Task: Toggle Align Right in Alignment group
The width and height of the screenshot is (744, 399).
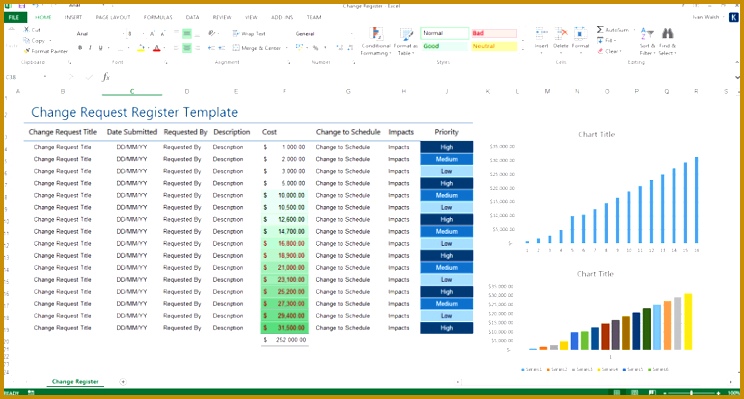Action: [x=198, y=48]
